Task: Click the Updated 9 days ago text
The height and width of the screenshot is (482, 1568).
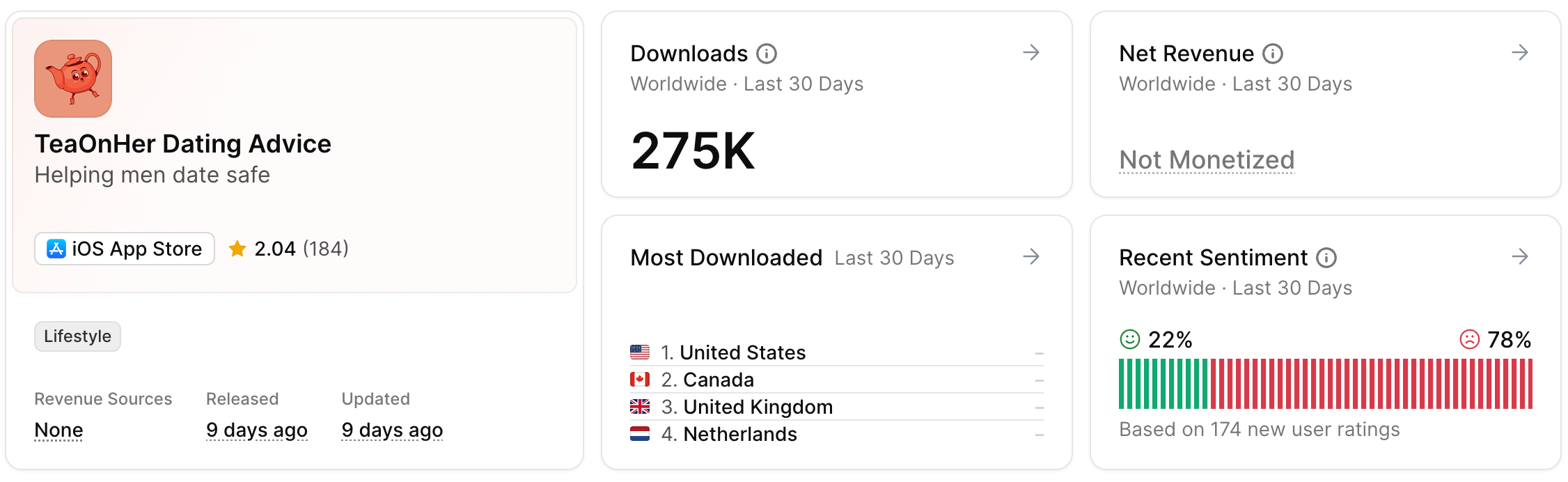Action: (x=392, y=430)
